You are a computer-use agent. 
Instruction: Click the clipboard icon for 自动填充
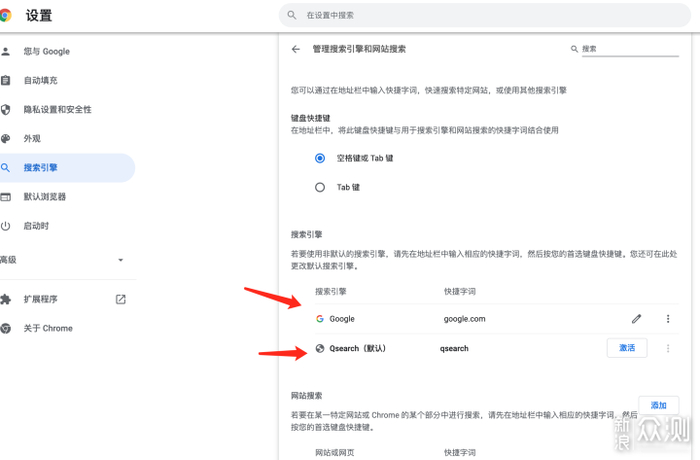(x=5, y=80)
